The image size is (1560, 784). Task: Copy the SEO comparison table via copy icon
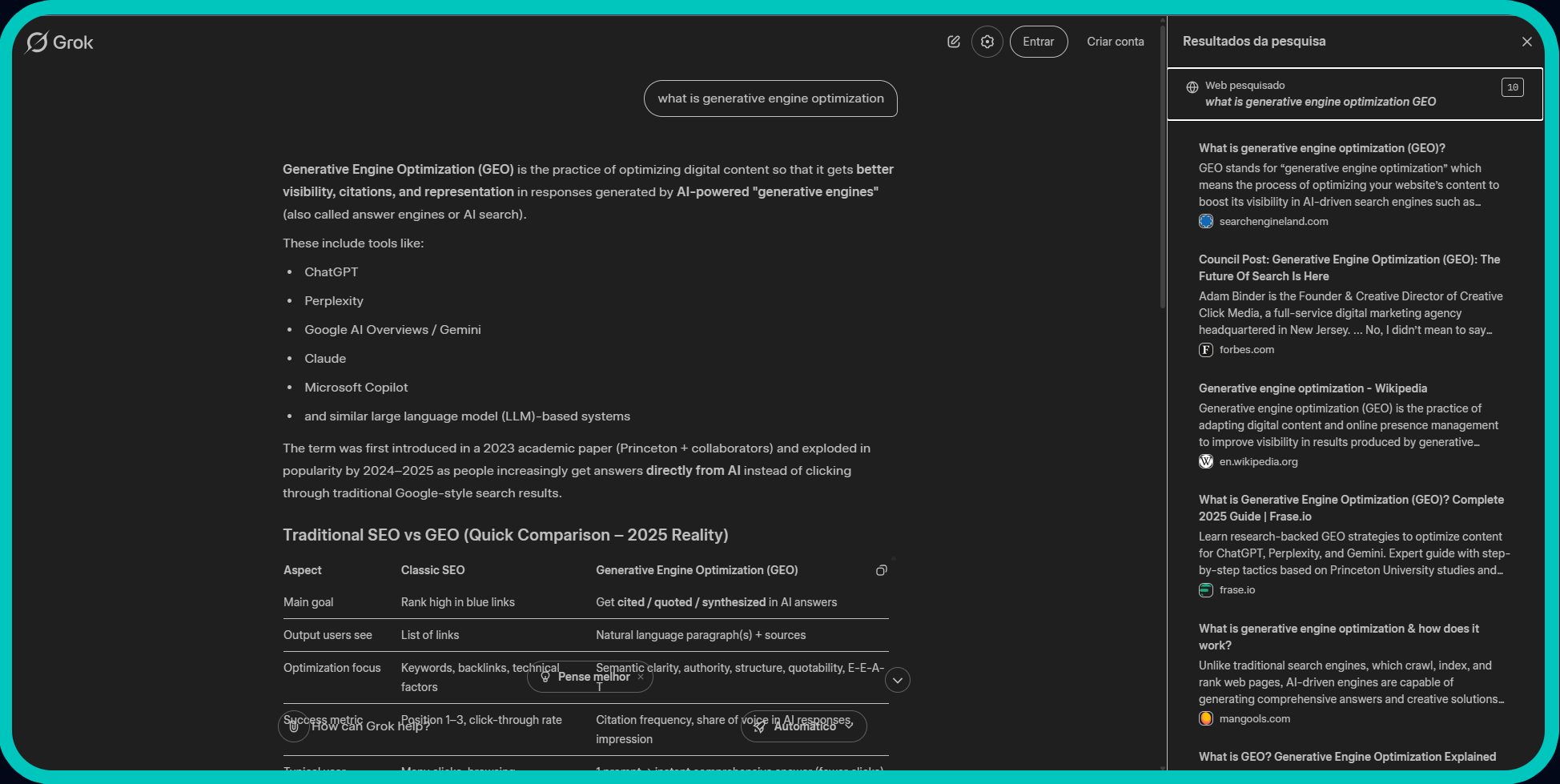881,569
